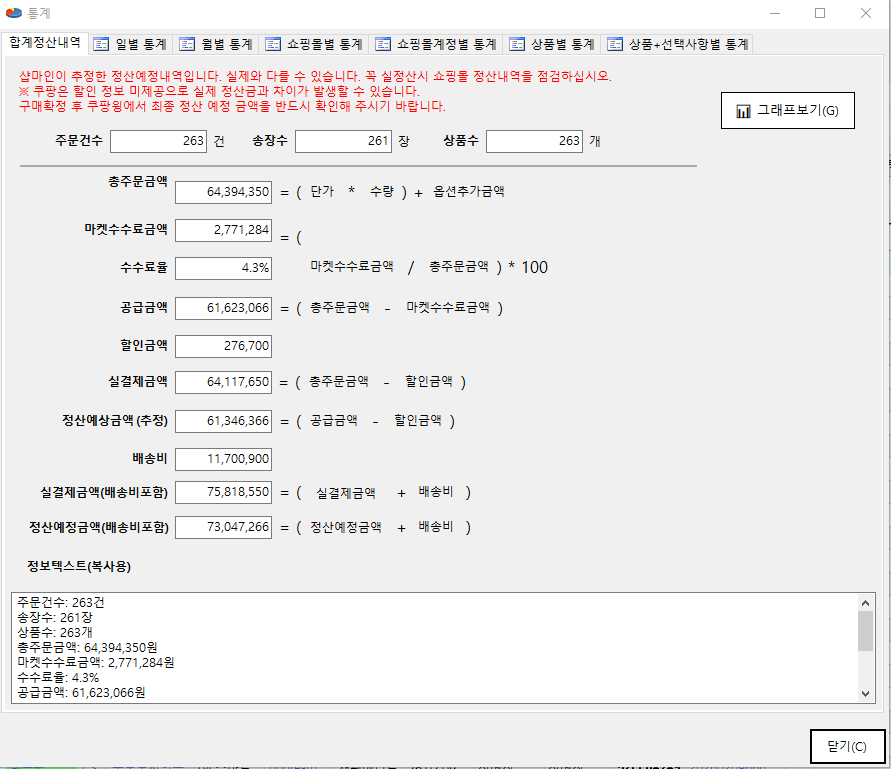Open graph view with 그래프보기(G)

click(x=788, y=111)
